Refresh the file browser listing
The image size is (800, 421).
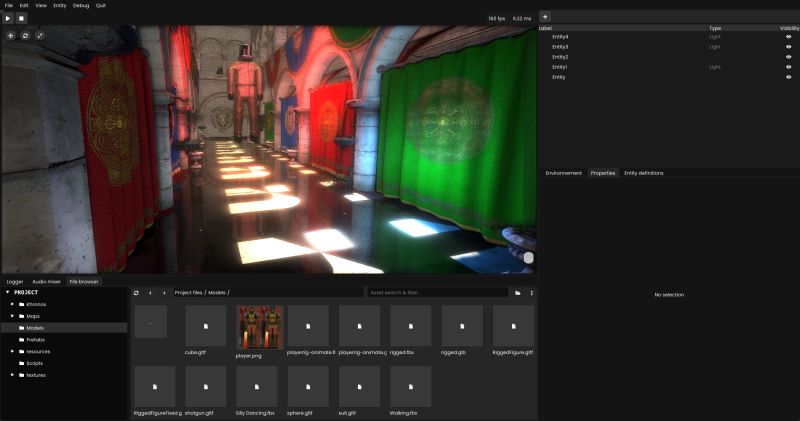click(136, 293)
